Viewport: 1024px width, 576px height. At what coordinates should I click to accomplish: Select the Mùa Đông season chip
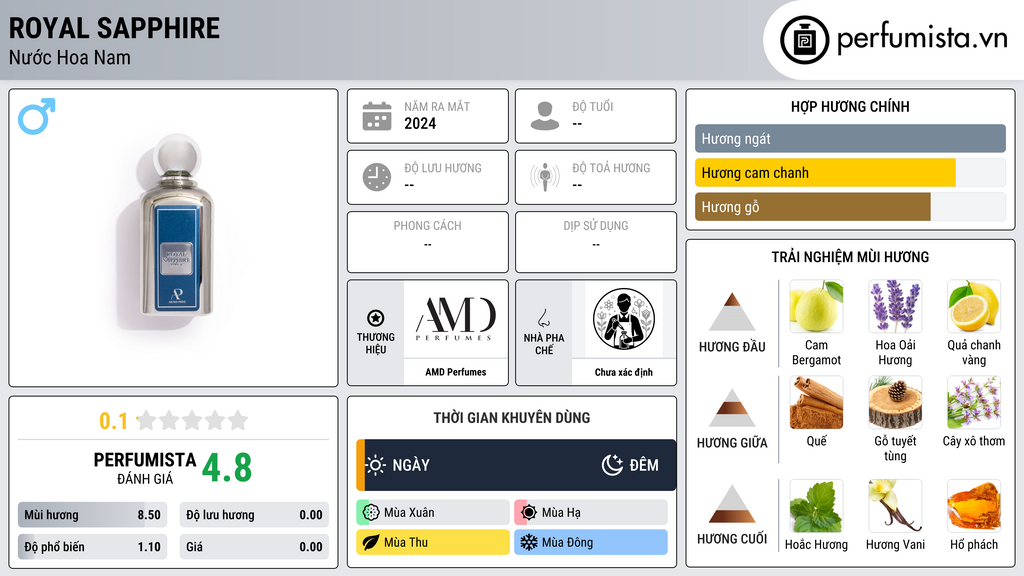591,542
